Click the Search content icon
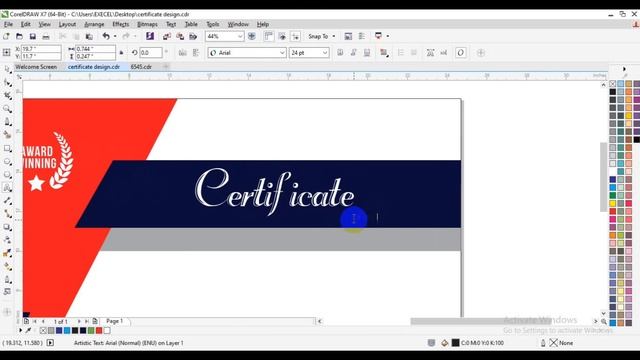The height and width of the screenshot is (360, 640). 150,36
